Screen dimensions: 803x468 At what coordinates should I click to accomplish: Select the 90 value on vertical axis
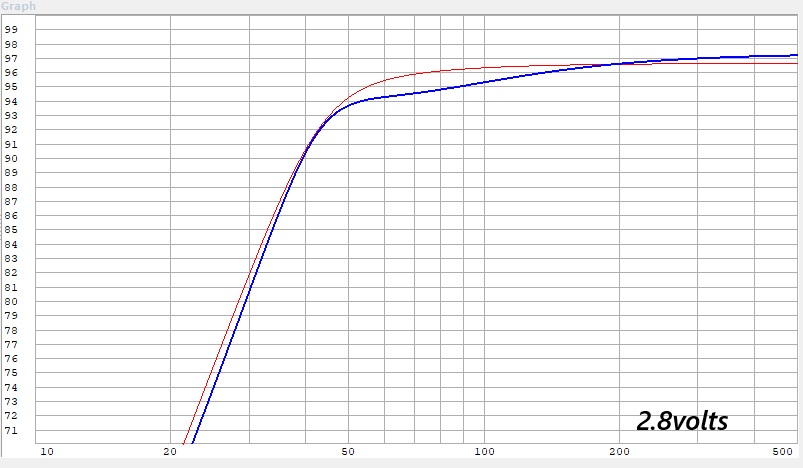pyautogui.click(x=12, y=158)
